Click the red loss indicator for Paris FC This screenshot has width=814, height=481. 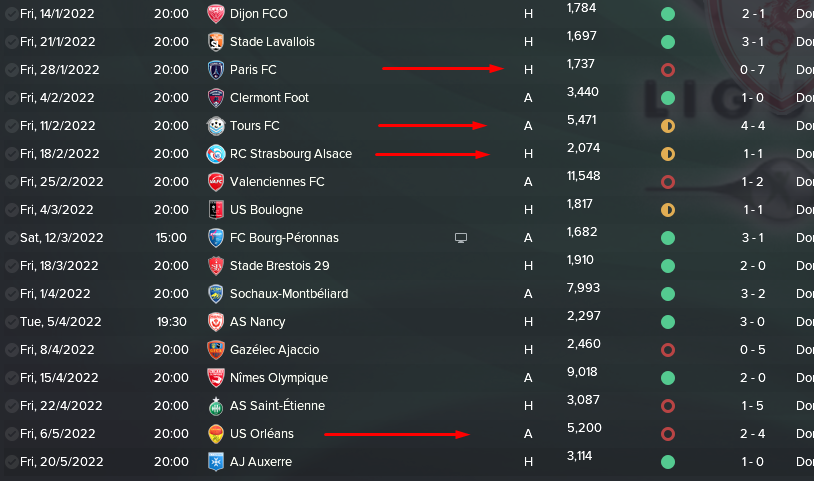(668, 70)
